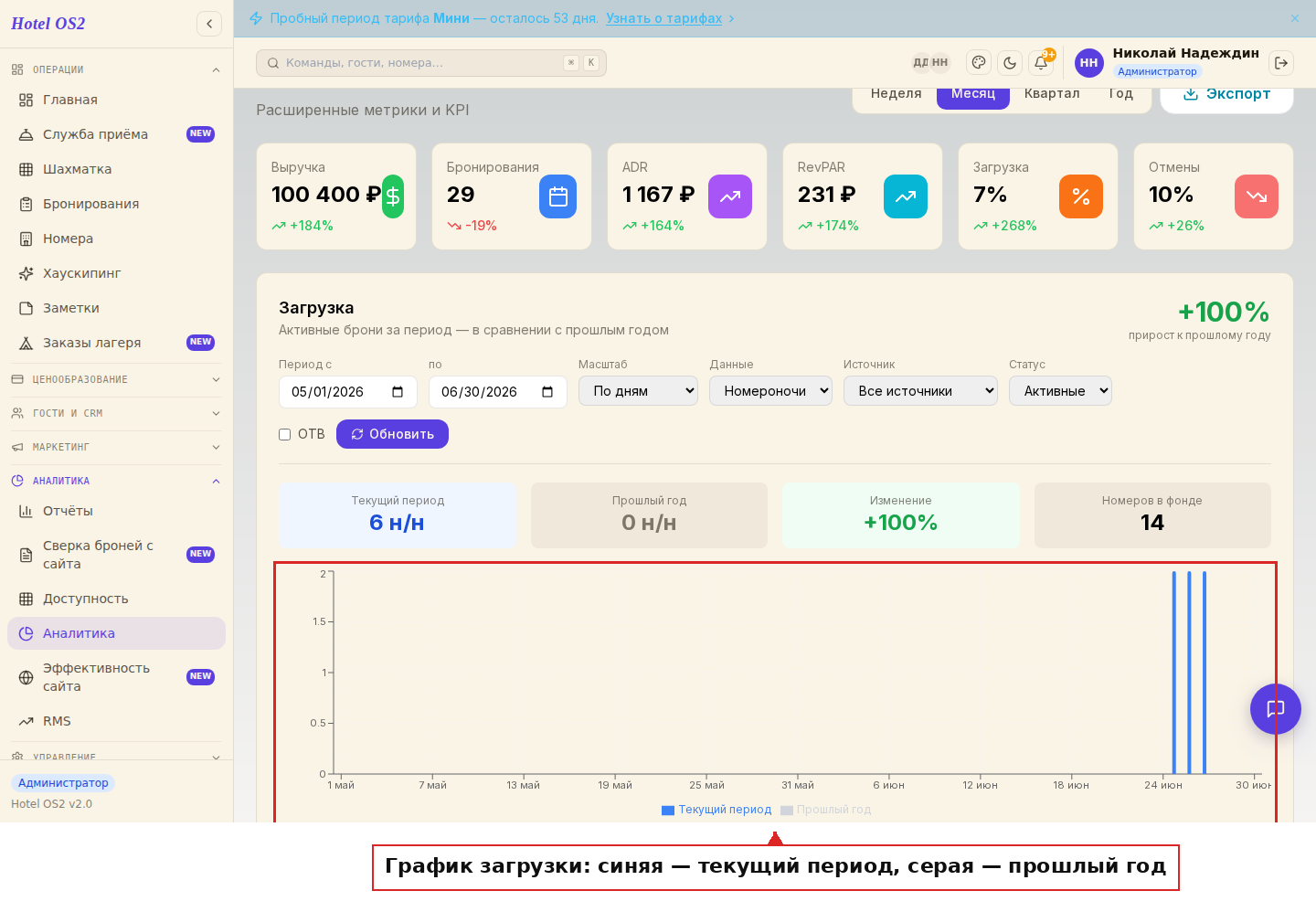This screenshot has width=1316, height=912.
Task: Click the Обновить button
Action: pos(392,434)
